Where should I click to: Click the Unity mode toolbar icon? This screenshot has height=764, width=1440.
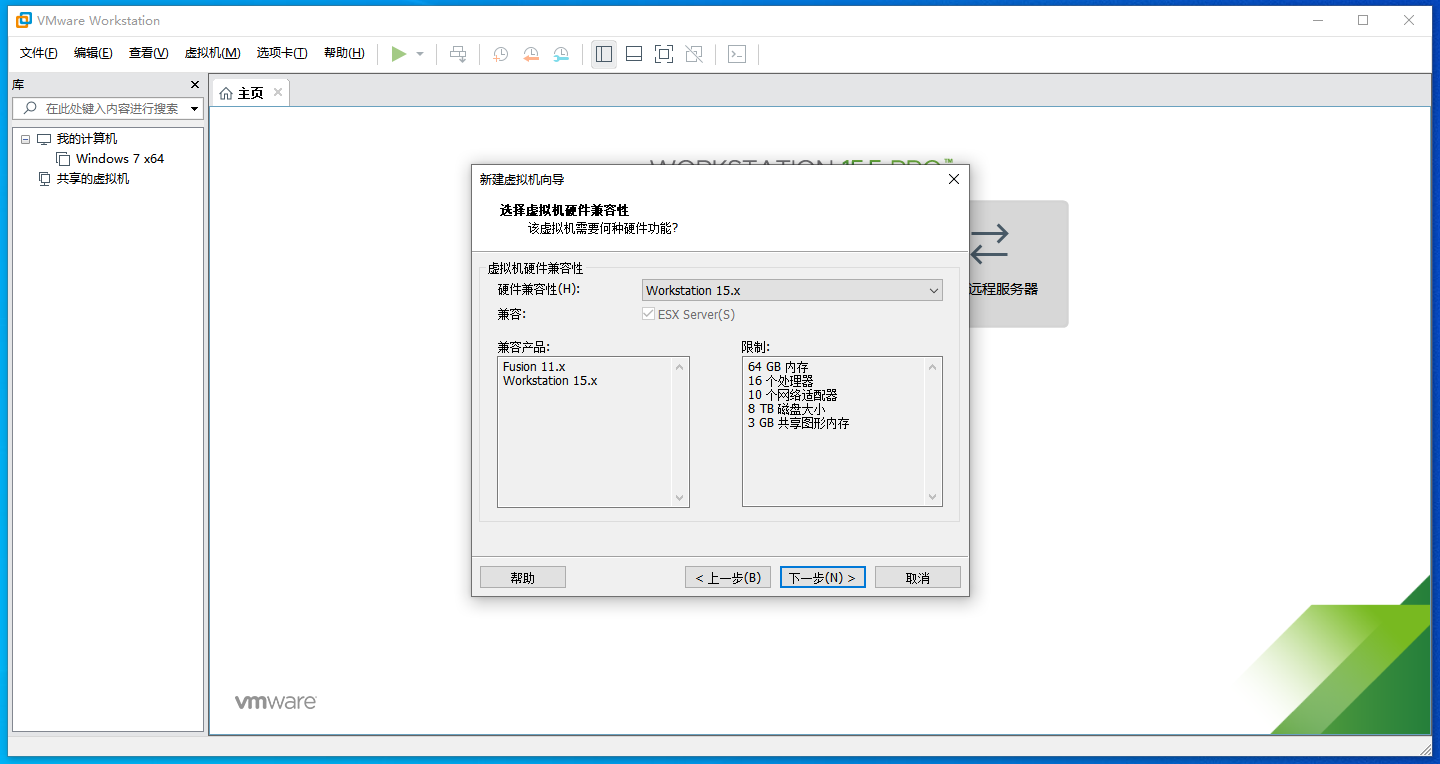click(x=694, y=54)
